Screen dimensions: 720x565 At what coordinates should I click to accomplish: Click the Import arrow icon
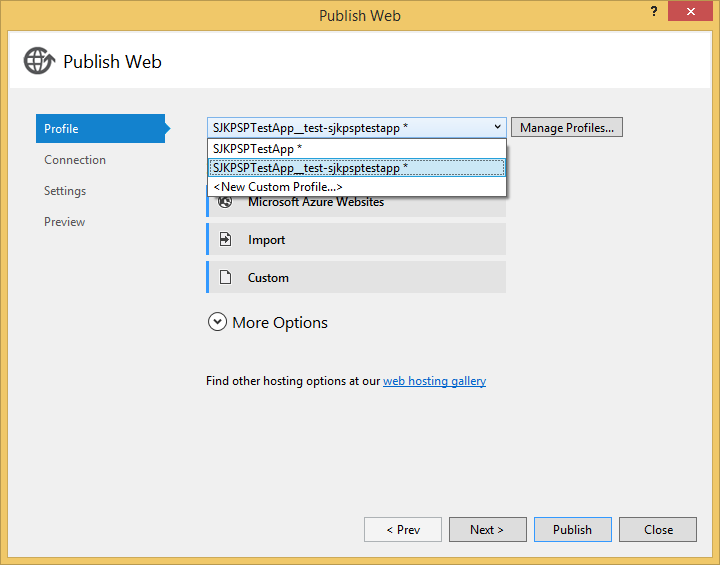[226, 240]
